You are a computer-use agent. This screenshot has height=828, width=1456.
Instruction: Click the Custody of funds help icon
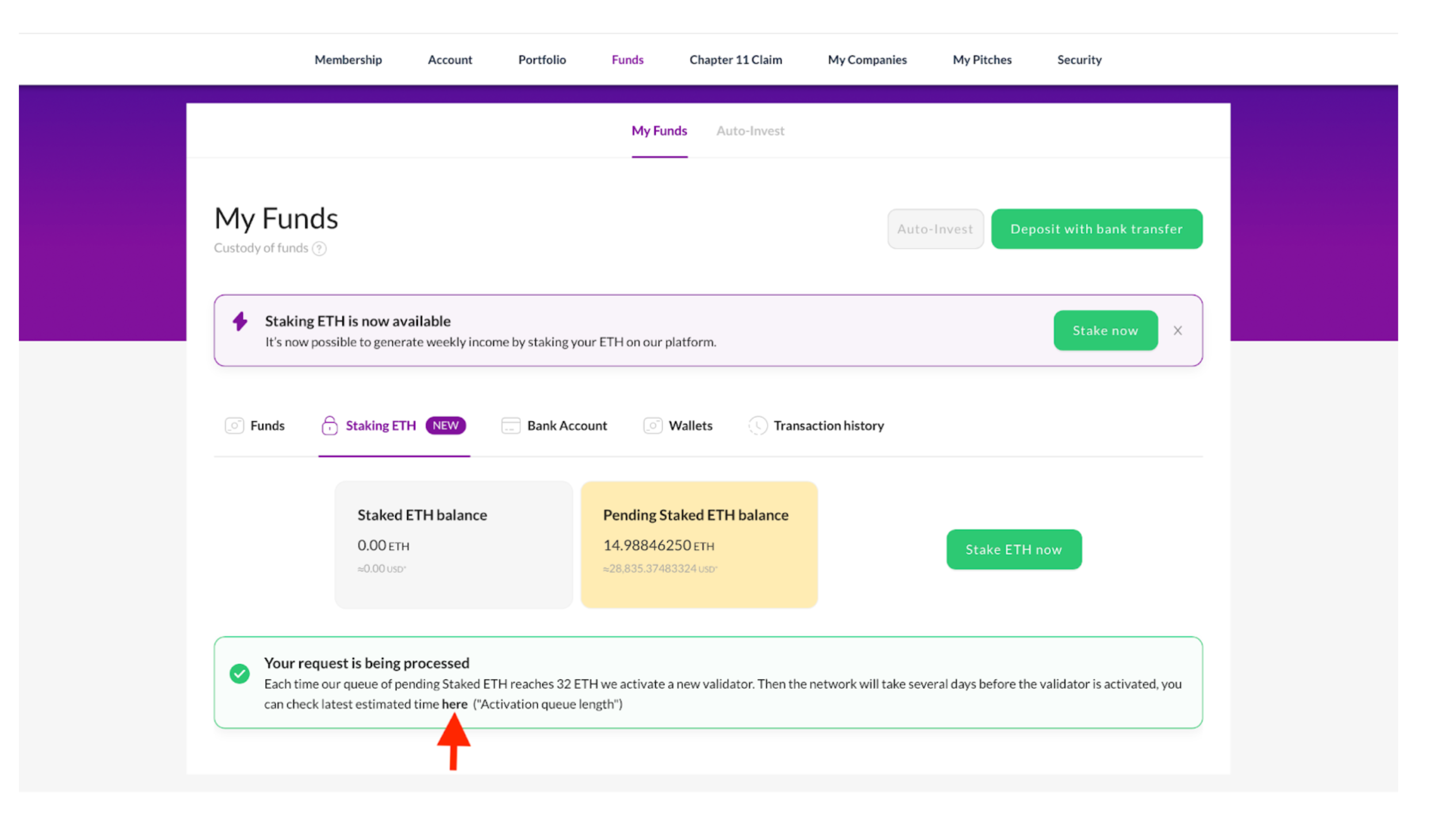[x=319, y=248]
